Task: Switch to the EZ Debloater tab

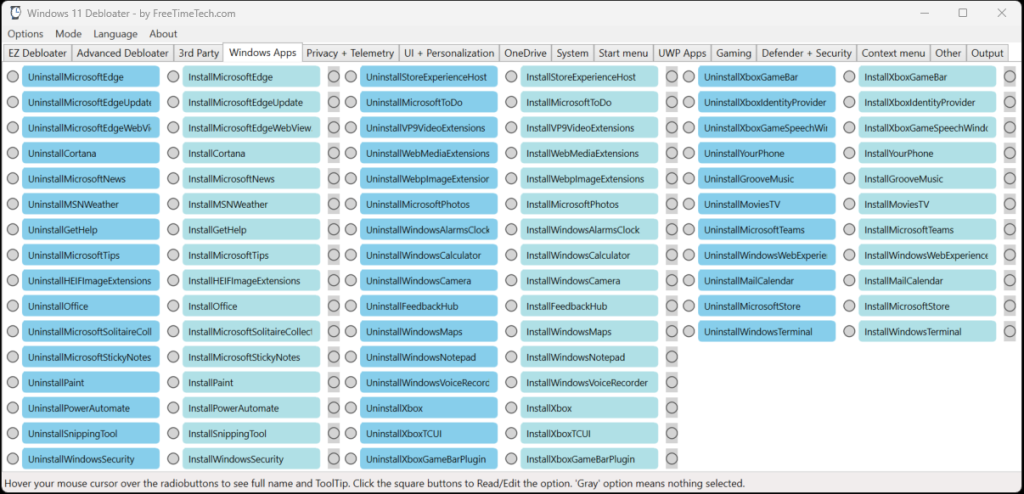Action: click(37, 53)
